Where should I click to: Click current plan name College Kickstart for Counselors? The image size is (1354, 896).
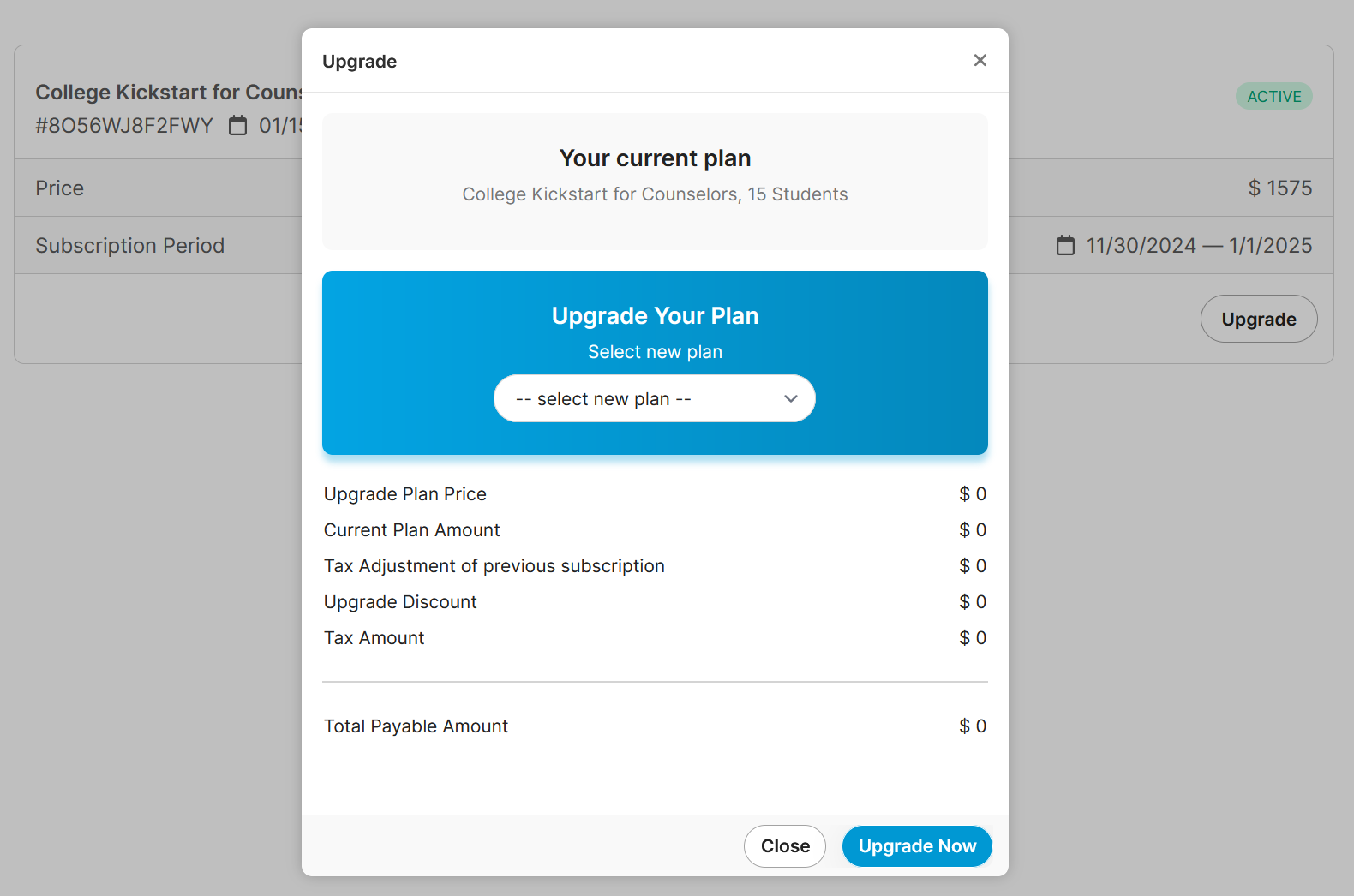click(601, 194)
